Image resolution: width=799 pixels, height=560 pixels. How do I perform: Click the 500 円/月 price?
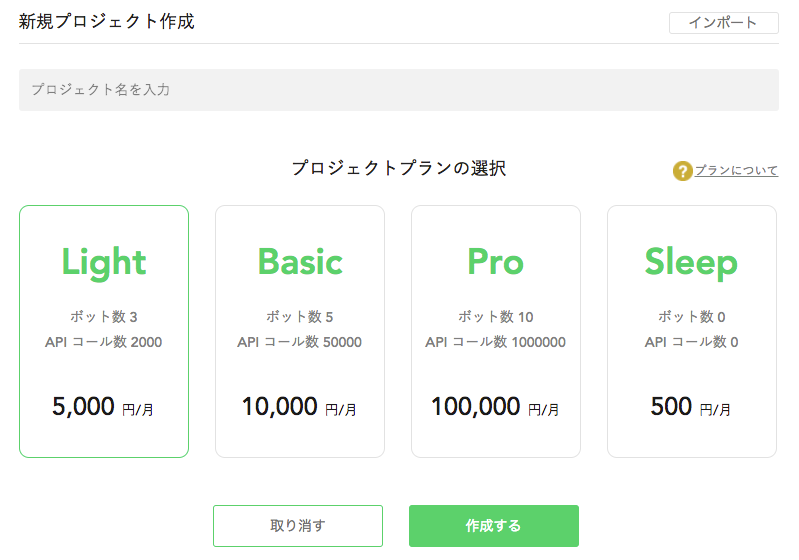click(691, 407)
